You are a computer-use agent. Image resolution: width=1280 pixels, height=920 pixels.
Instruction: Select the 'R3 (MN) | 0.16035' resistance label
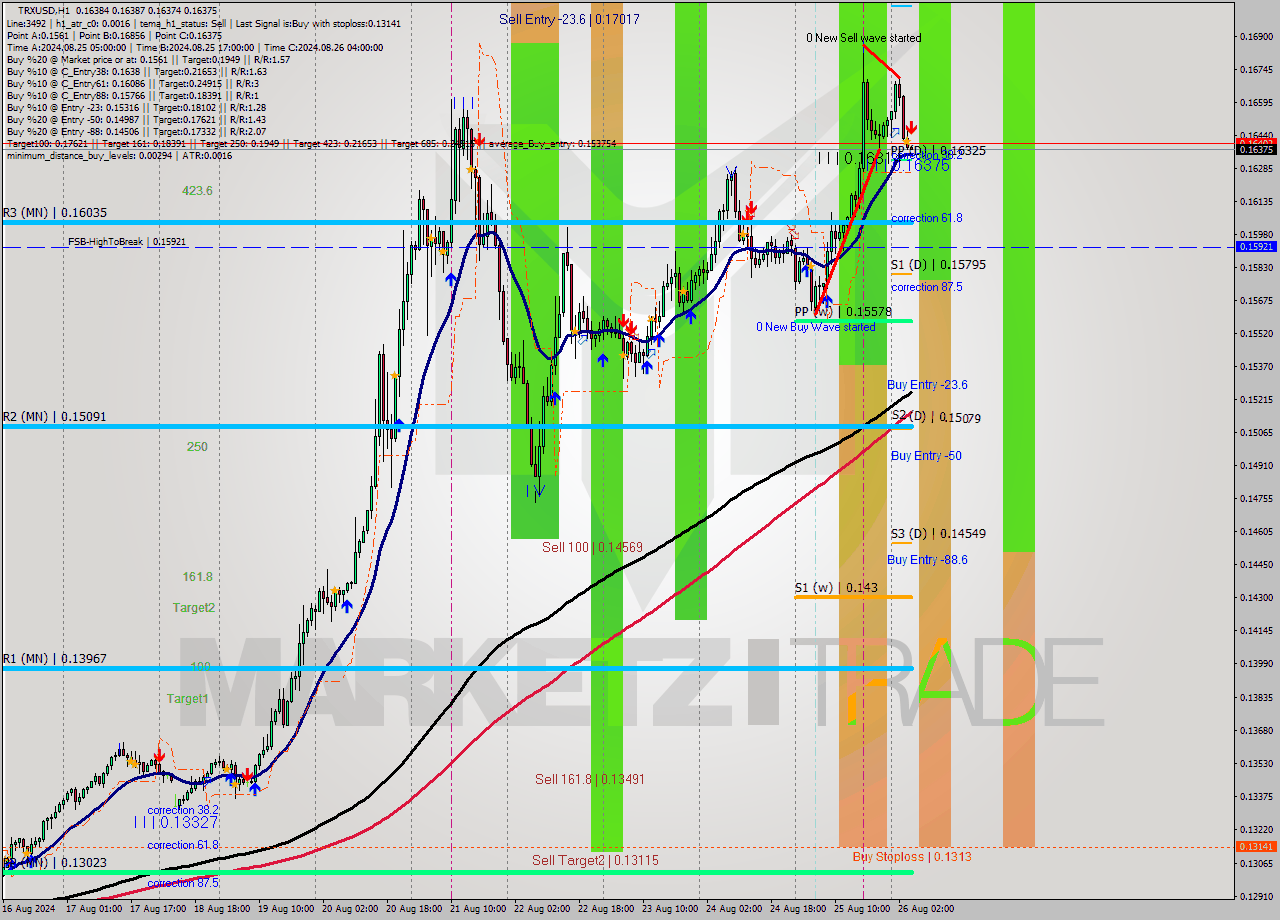coord(55,213)
